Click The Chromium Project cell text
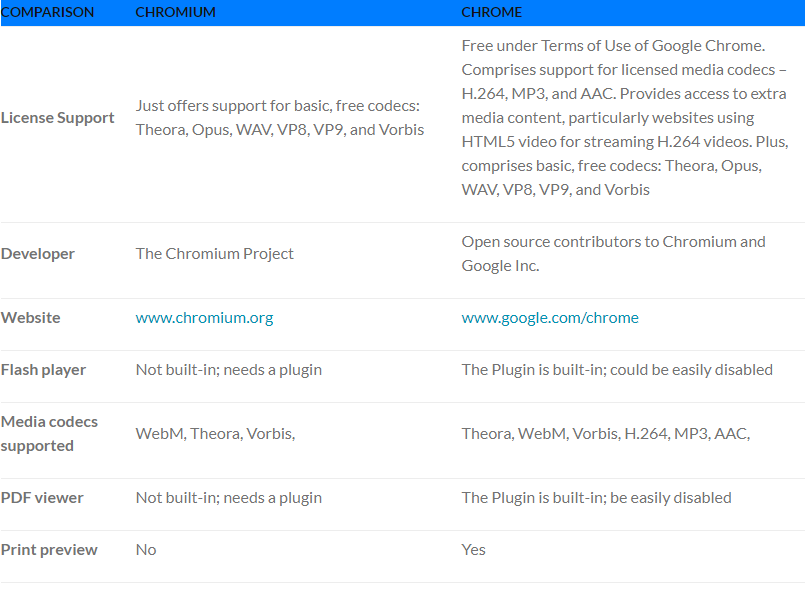Screen dimensions: 805x590 click(215, 254)
